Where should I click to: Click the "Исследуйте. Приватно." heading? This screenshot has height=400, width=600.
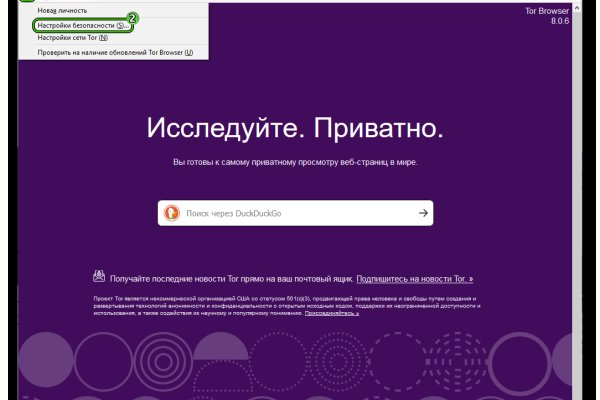click(x=295, y=129)
